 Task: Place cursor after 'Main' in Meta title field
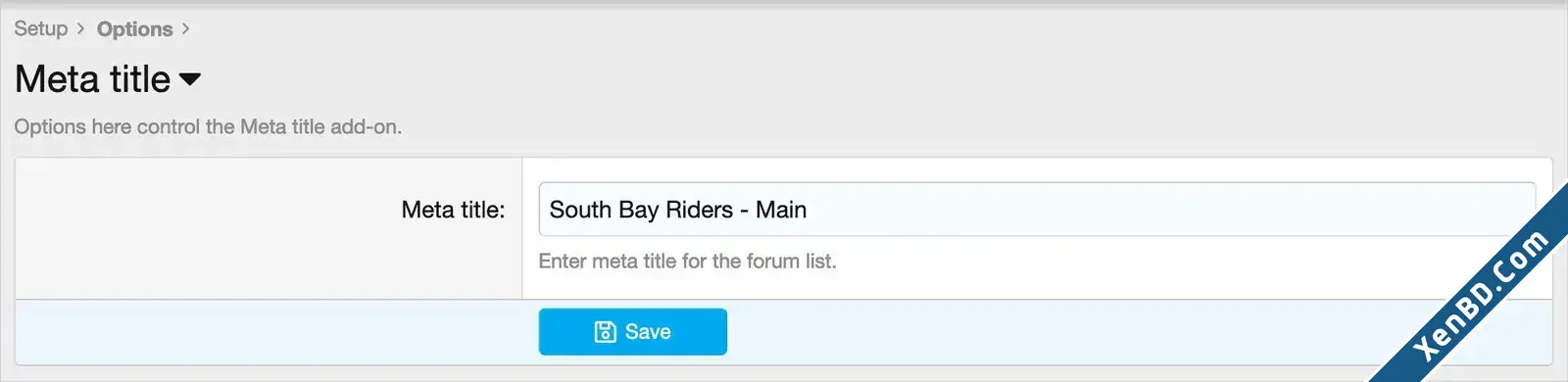click(808, 210)
